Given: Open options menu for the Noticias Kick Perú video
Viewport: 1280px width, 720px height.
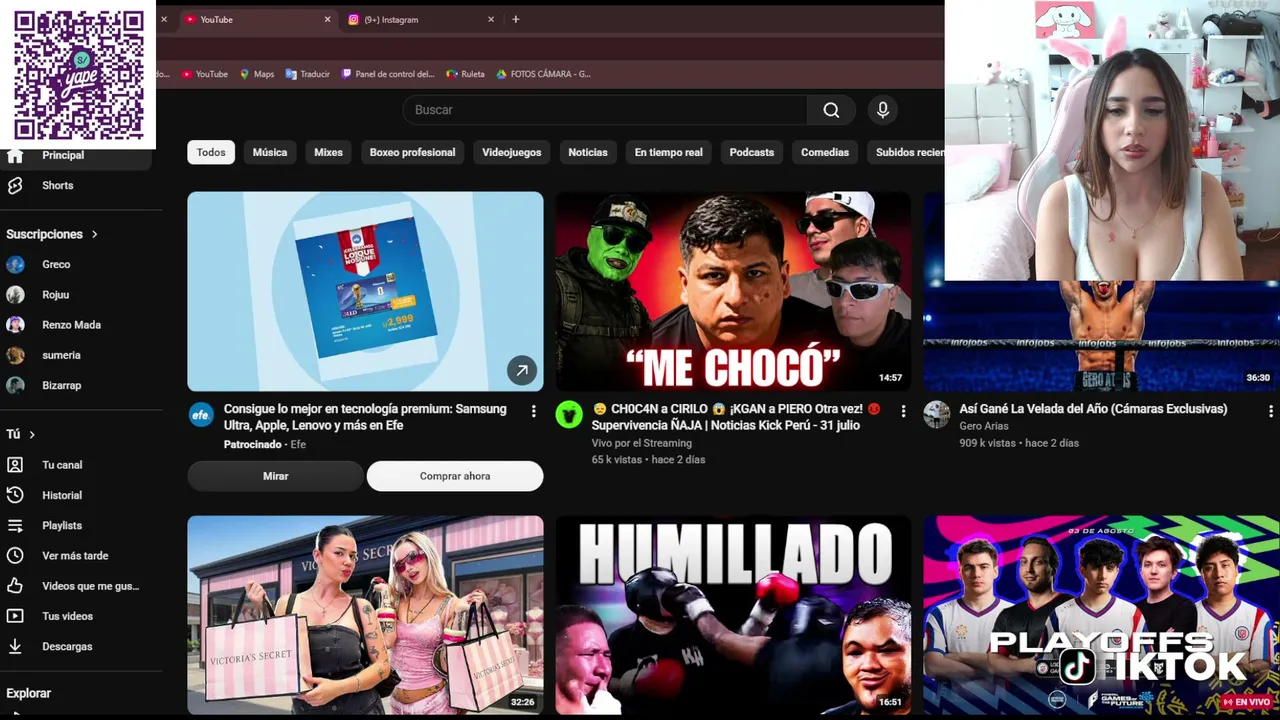Looking at the screenshot, I should click(x=903, y=411).
